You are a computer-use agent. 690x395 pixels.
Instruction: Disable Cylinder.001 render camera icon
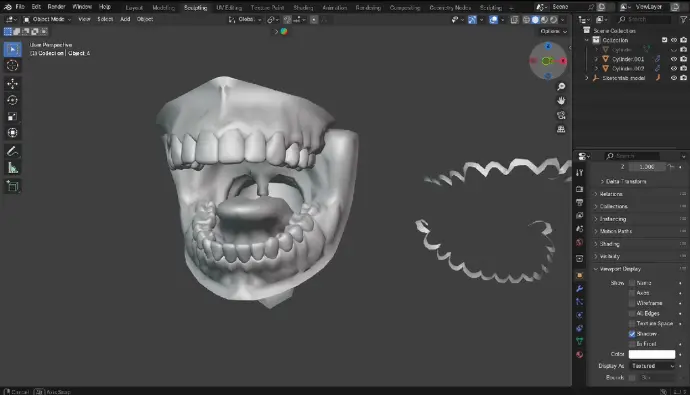click(x=683, y=59)
